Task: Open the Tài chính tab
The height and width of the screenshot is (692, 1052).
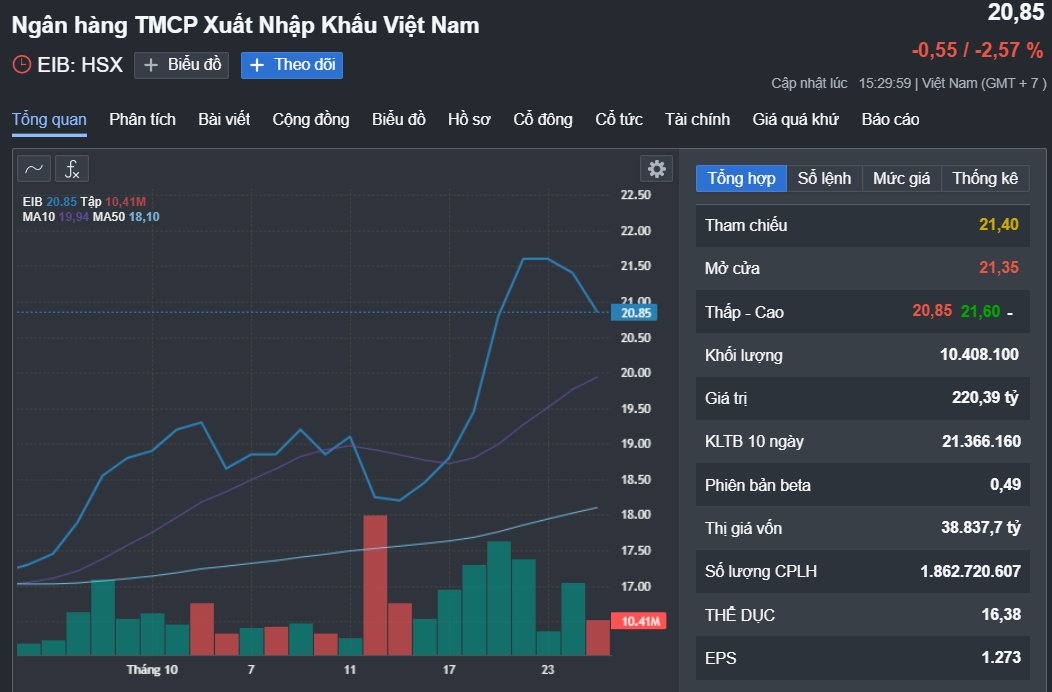Action: (697, 119)
